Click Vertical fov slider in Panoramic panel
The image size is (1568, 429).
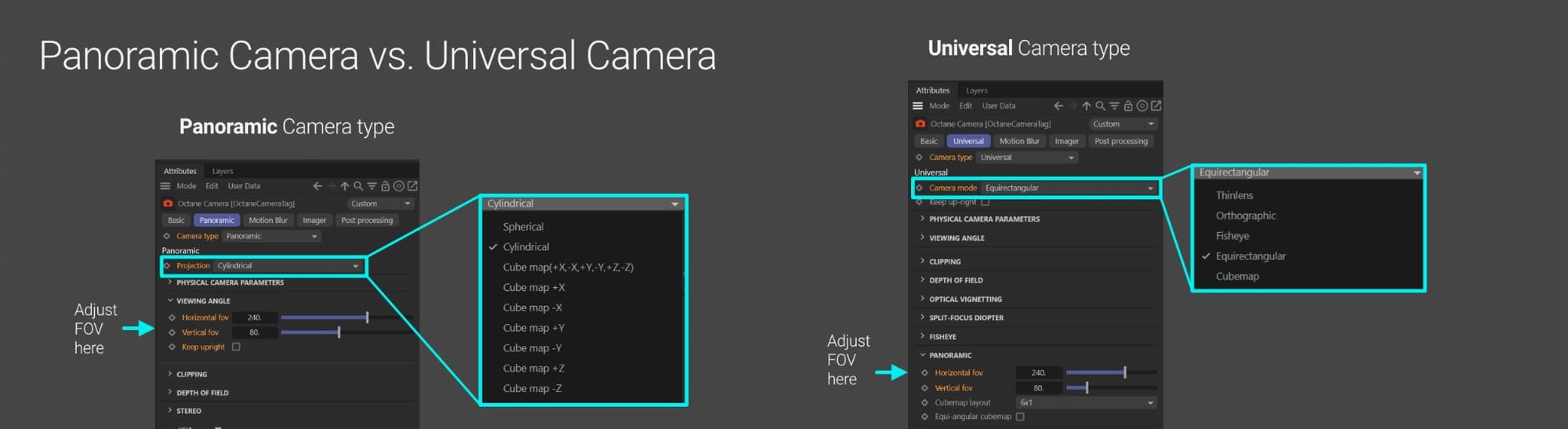tap(347, 333)
